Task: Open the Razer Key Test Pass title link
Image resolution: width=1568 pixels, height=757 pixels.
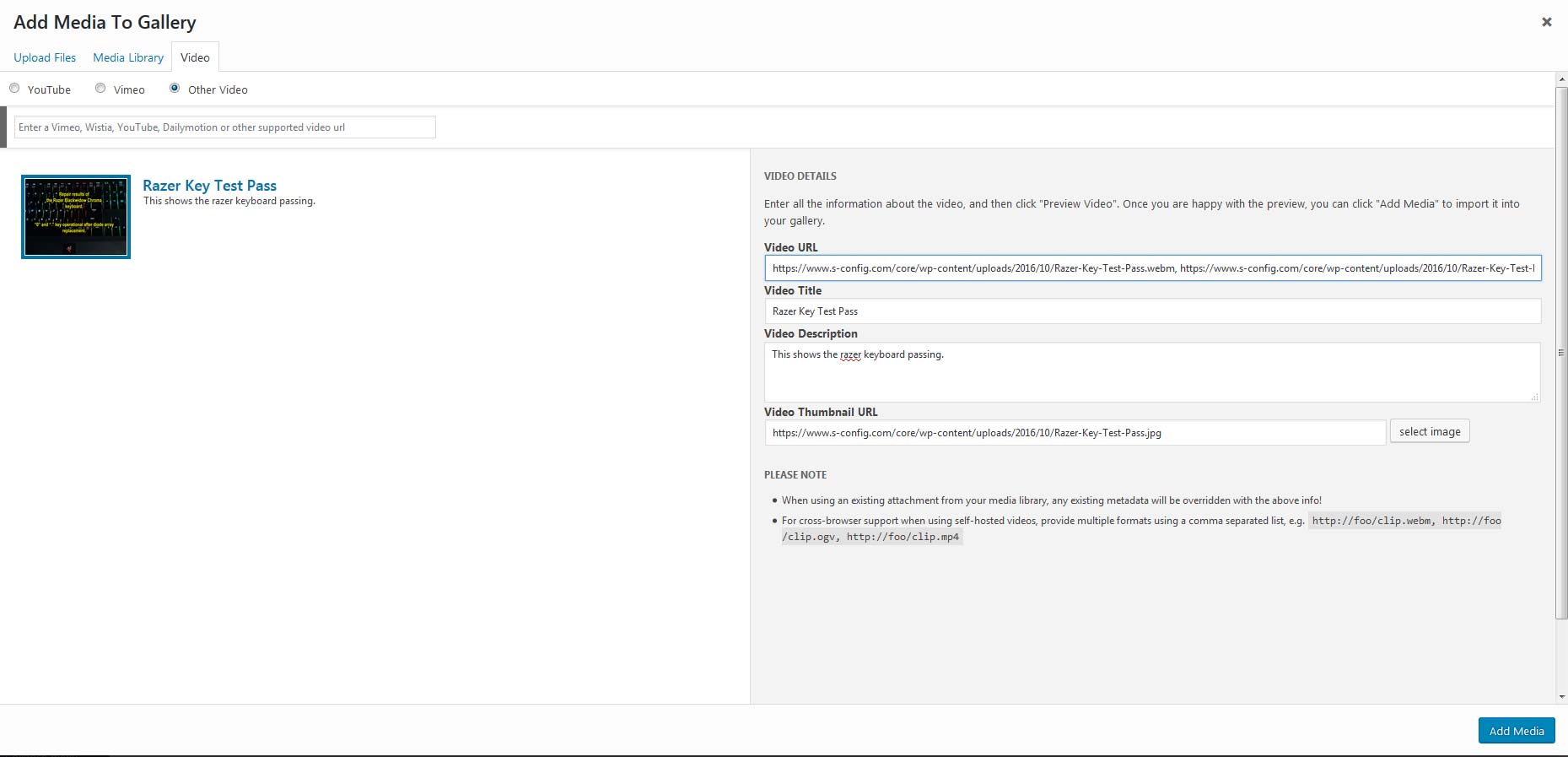Action: coord(209,186)
